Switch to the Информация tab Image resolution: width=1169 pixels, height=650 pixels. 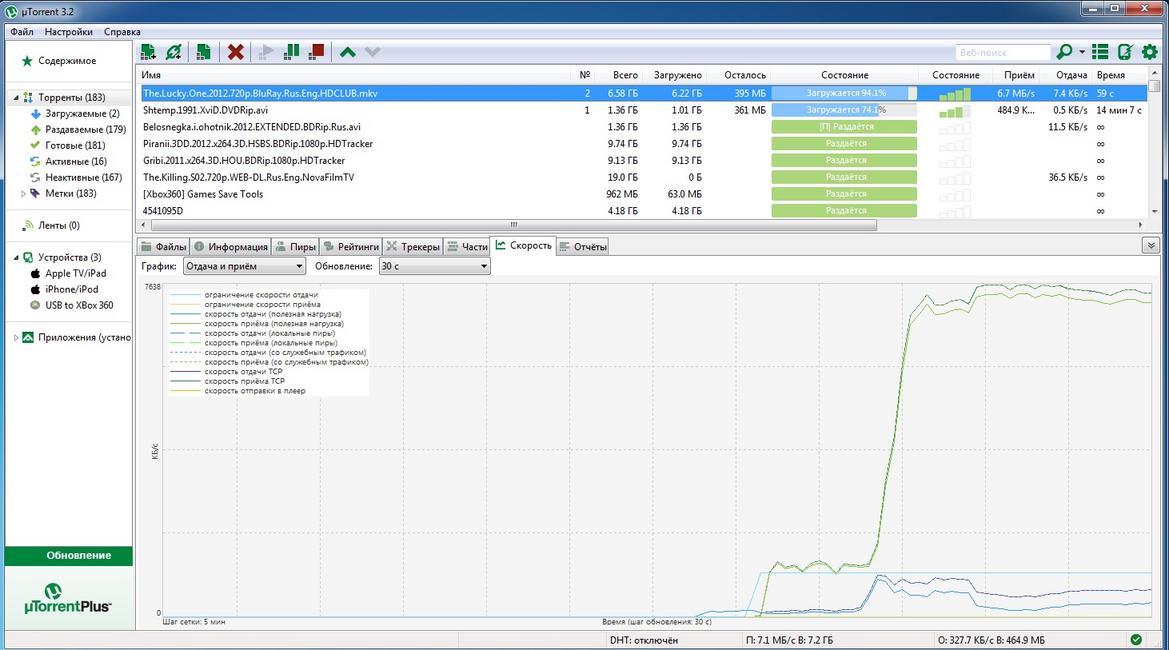pyautogui.click(x=230, y=247)
